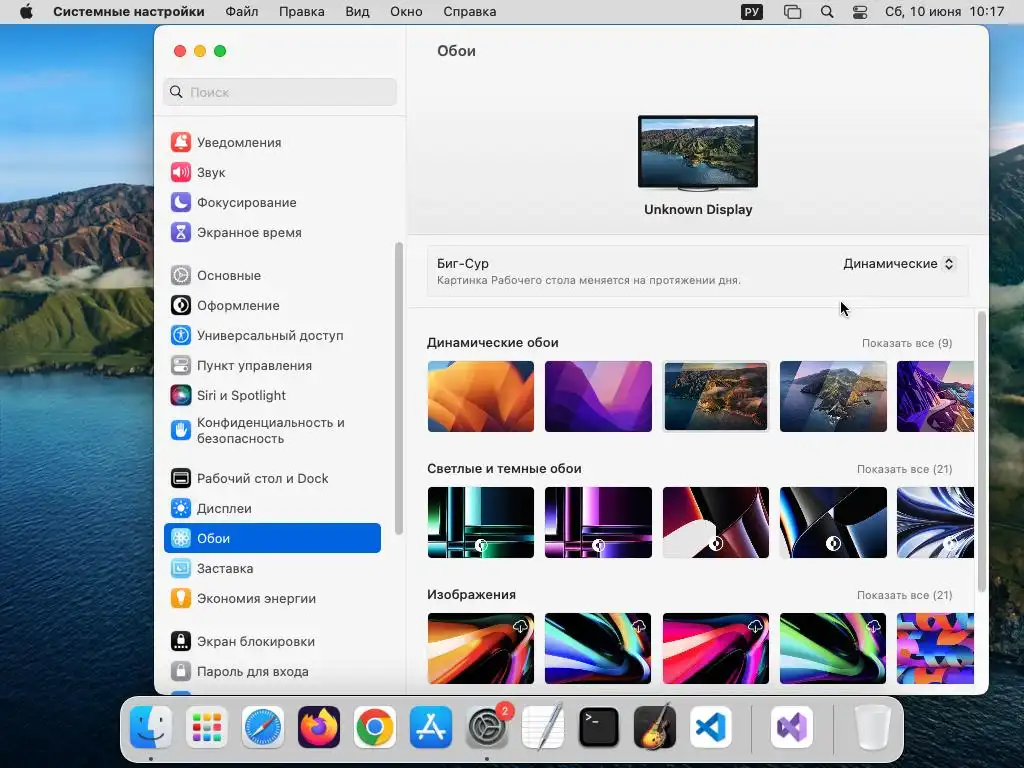Click the Stage Manager windows icon in menu bar
Screen dimensions: 1024x768
pyautogui.click(x=792, y=12)
